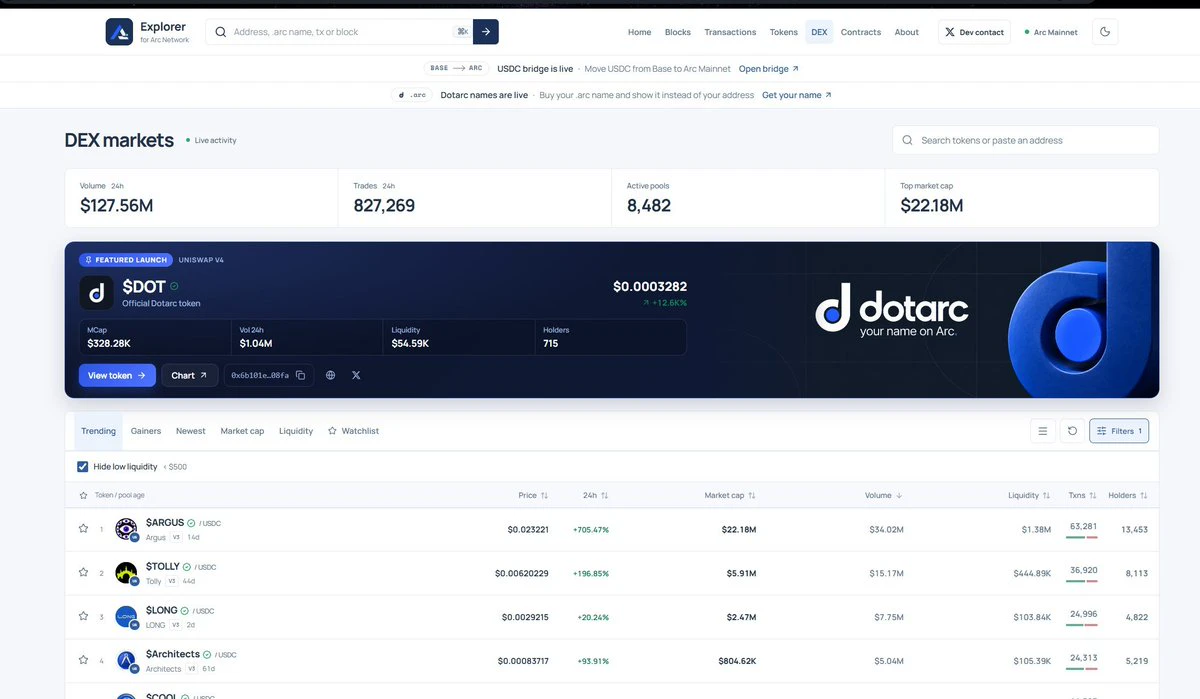Screen dimensions: 1200x699
Task: Open Blocks in top navigation
Action: point(678,32)
